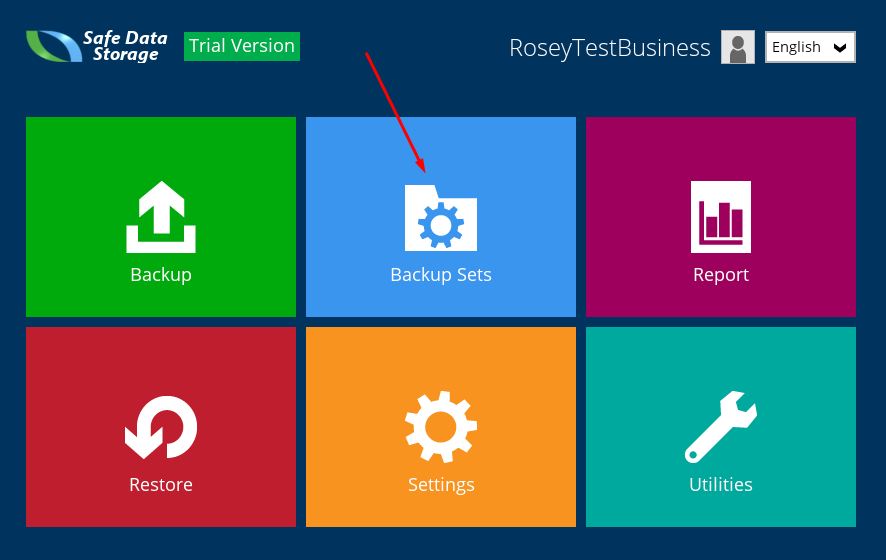Click the user profile avatar icon
Screen dimensions: 886x560
click(737, 47)
